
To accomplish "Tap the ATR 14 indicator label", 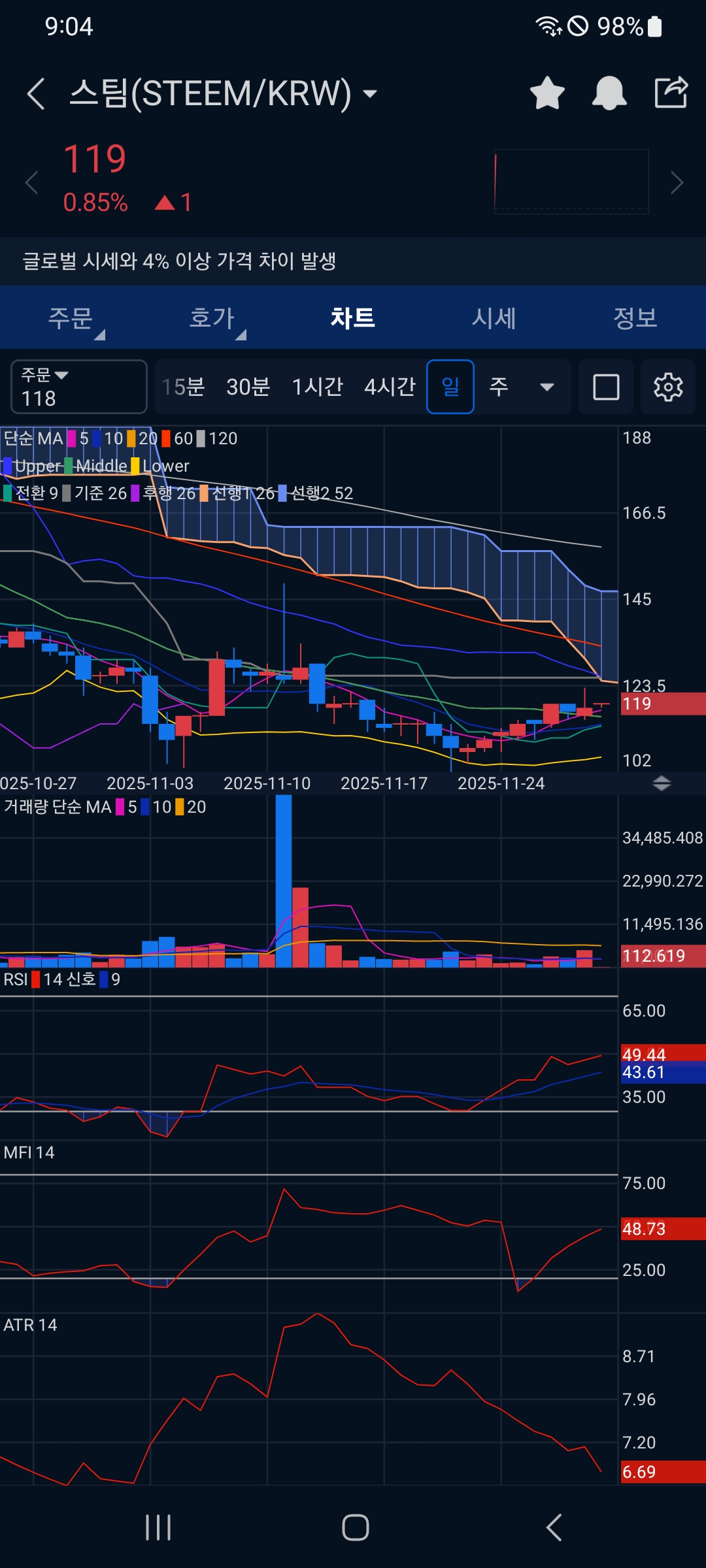I will tap(30, 1325).
